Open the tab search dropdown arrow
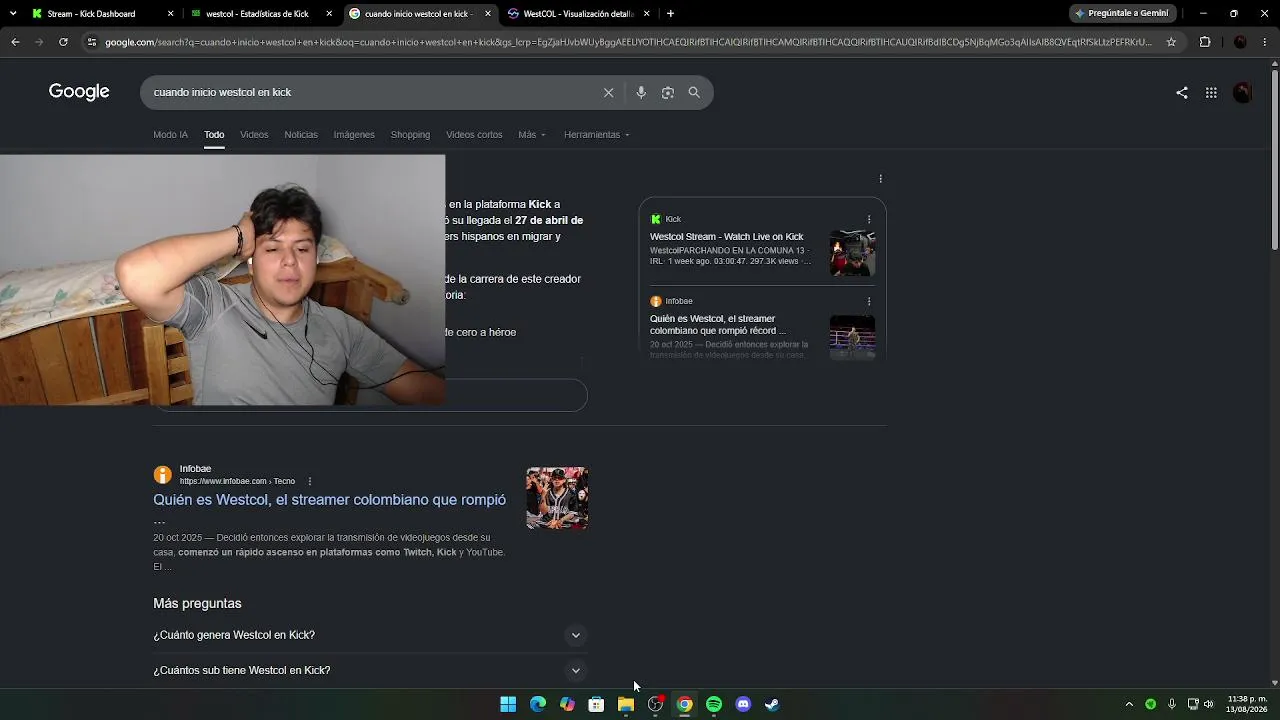 tap(13, 14)
